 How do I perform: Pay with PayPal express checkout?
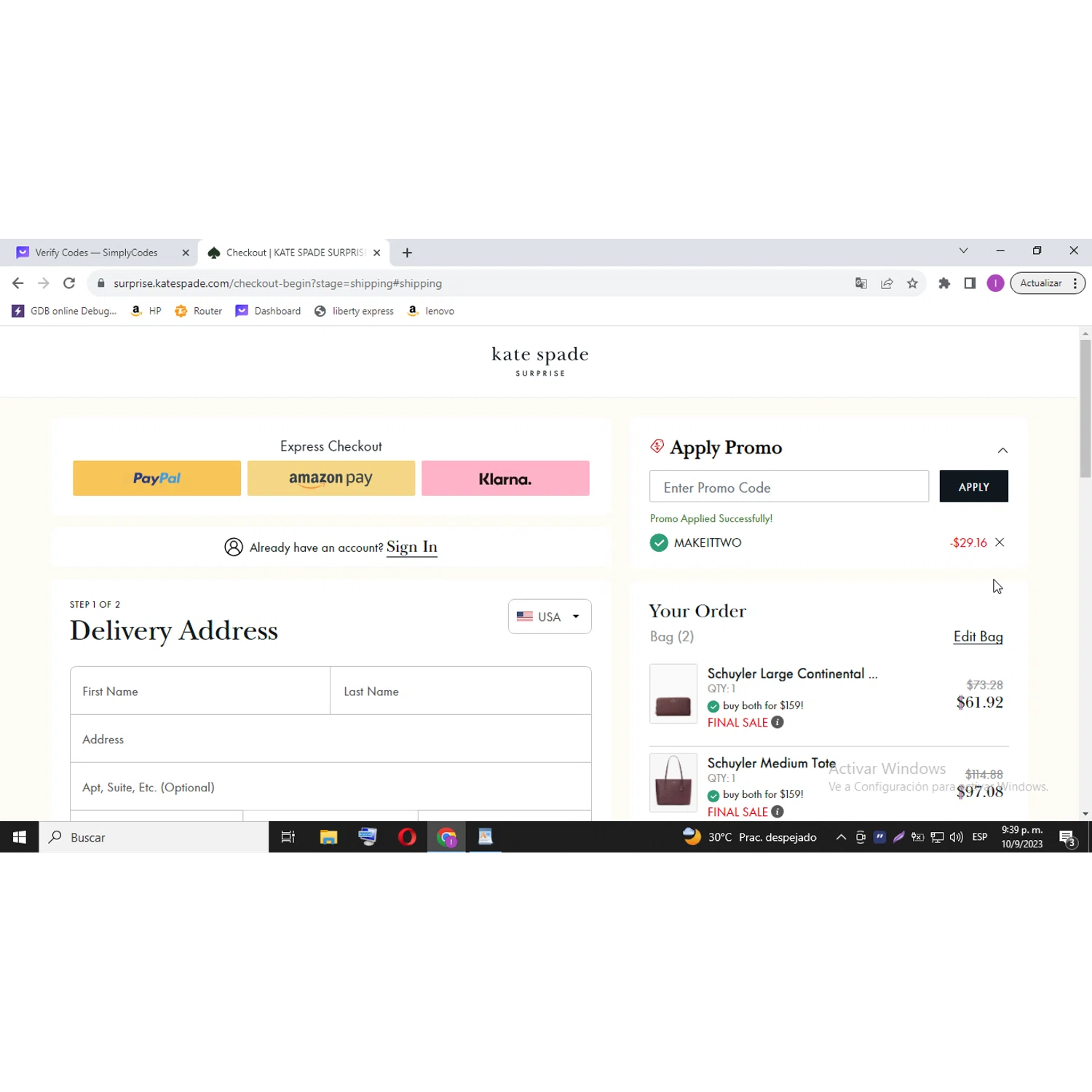[x=157, y=478]
